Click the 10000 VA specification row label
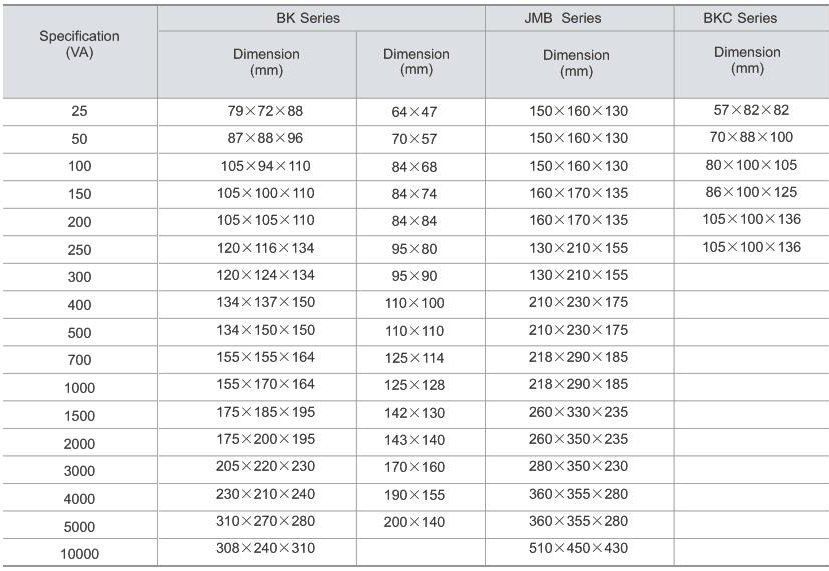Viewport: 829px width, 571px height. coord(81,553)
